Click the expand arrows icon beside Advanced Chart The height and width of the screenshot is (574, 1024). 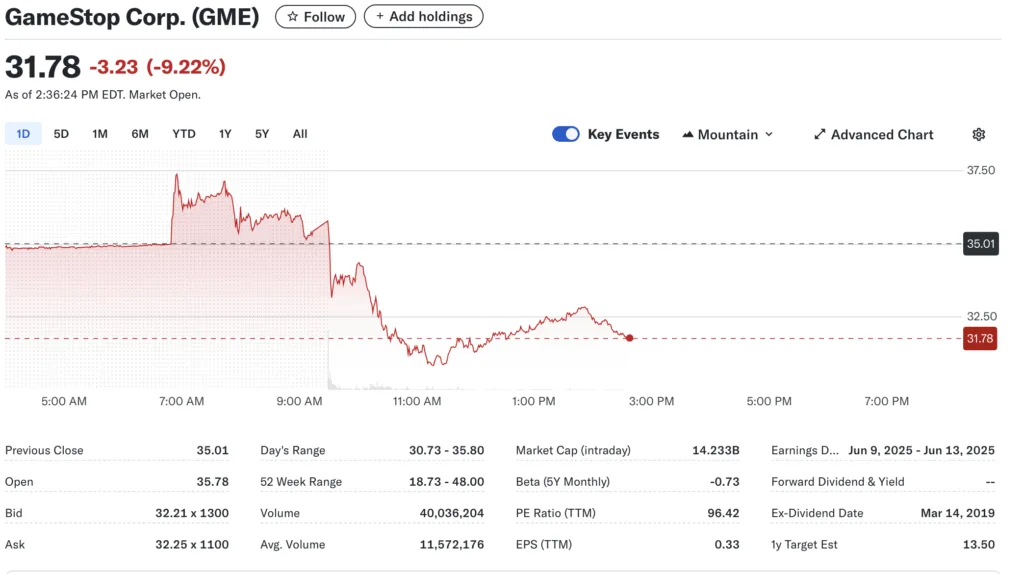820,135
